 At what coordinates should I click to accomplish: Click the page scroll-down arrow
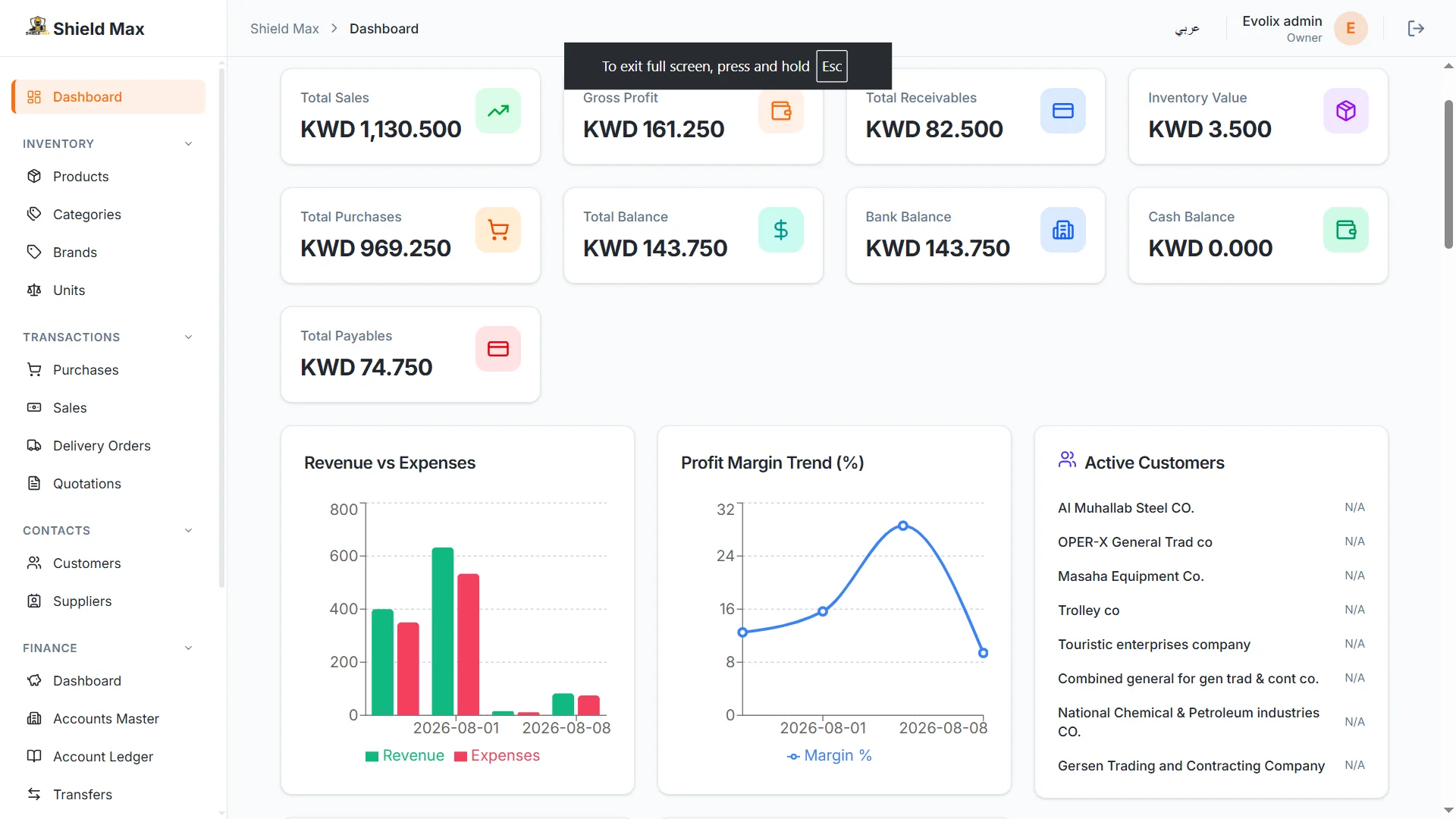click(x=1448, y=811)
